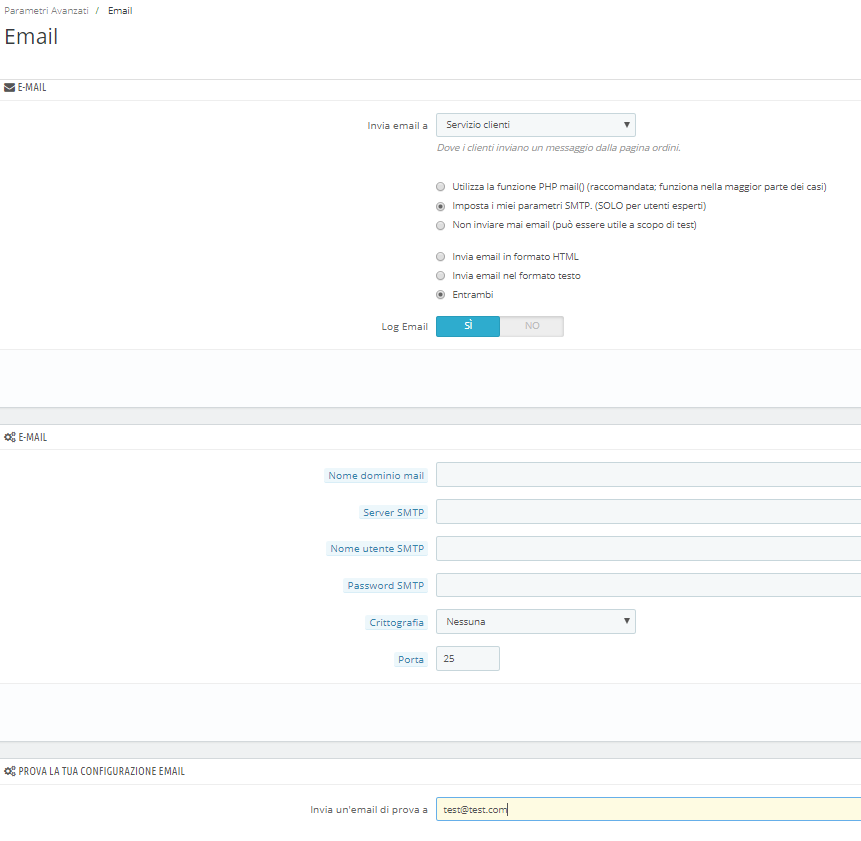
Task: Focus the Password SMTP field
Action: [648, 585]
